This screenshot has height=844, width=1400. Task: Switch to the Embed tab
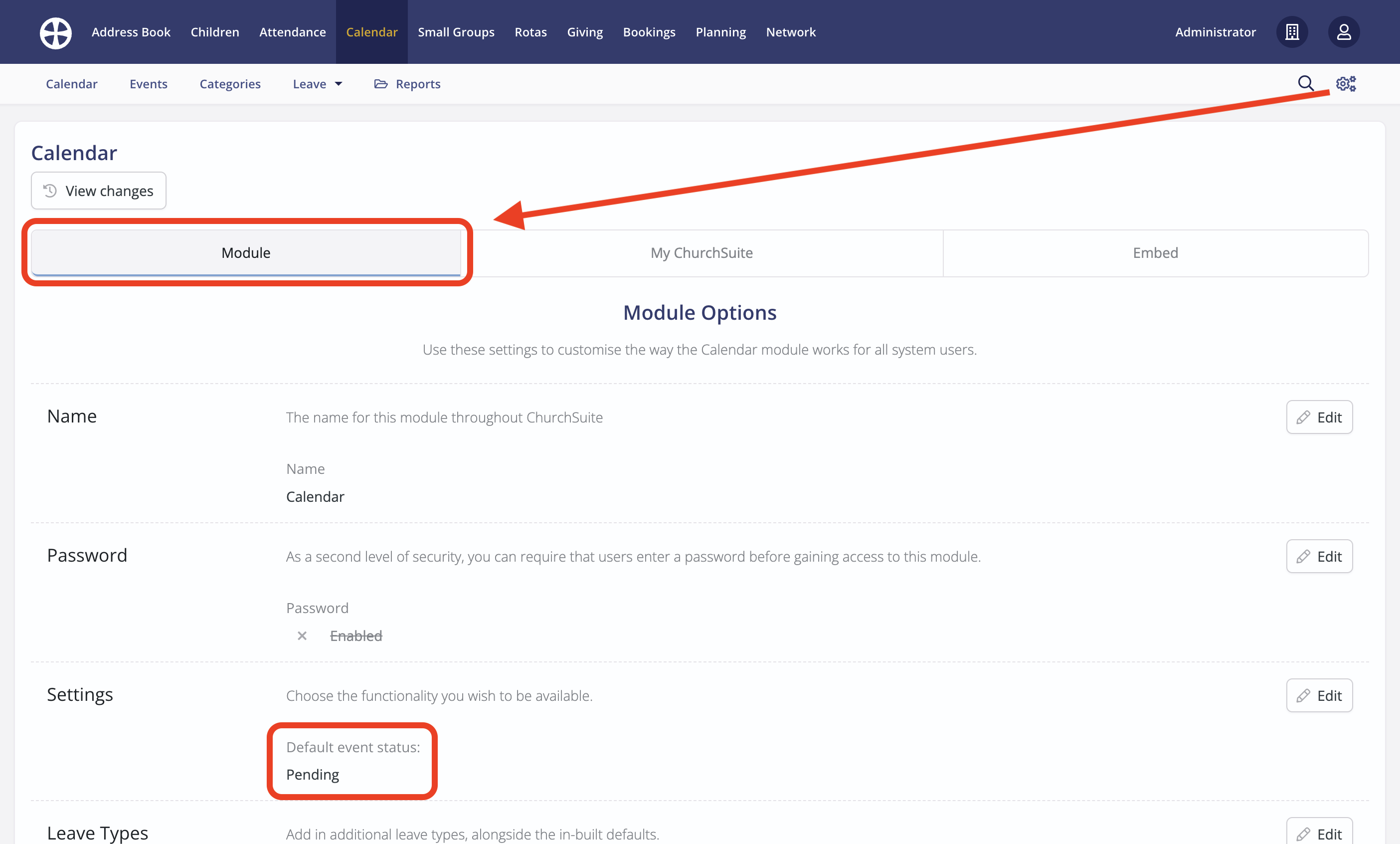(x=1155, y=253)
